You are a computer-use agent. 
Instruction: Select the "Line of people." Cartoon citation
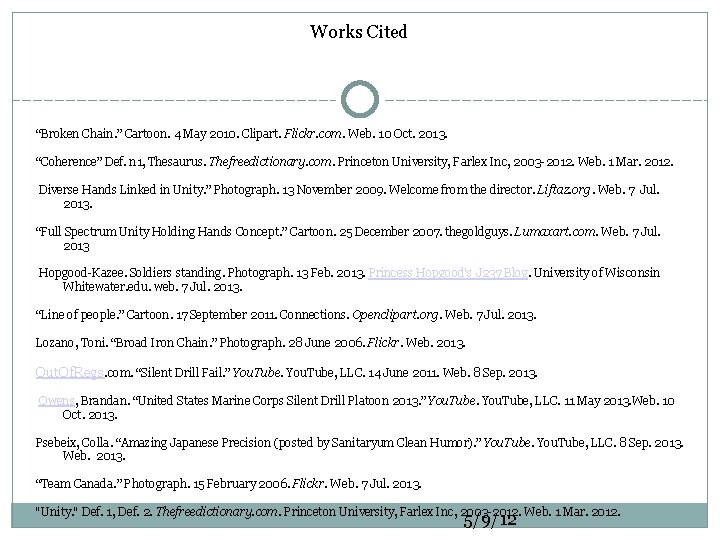point(286,315)
